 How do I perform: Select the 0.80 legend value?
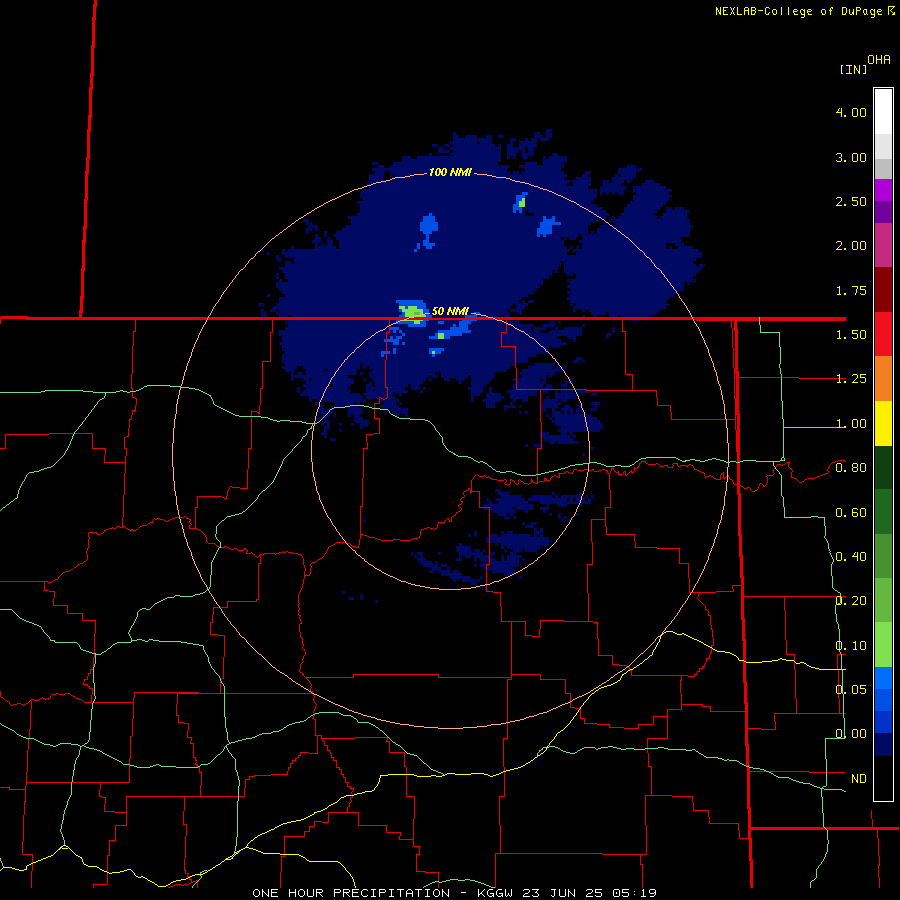coord(851,468)
